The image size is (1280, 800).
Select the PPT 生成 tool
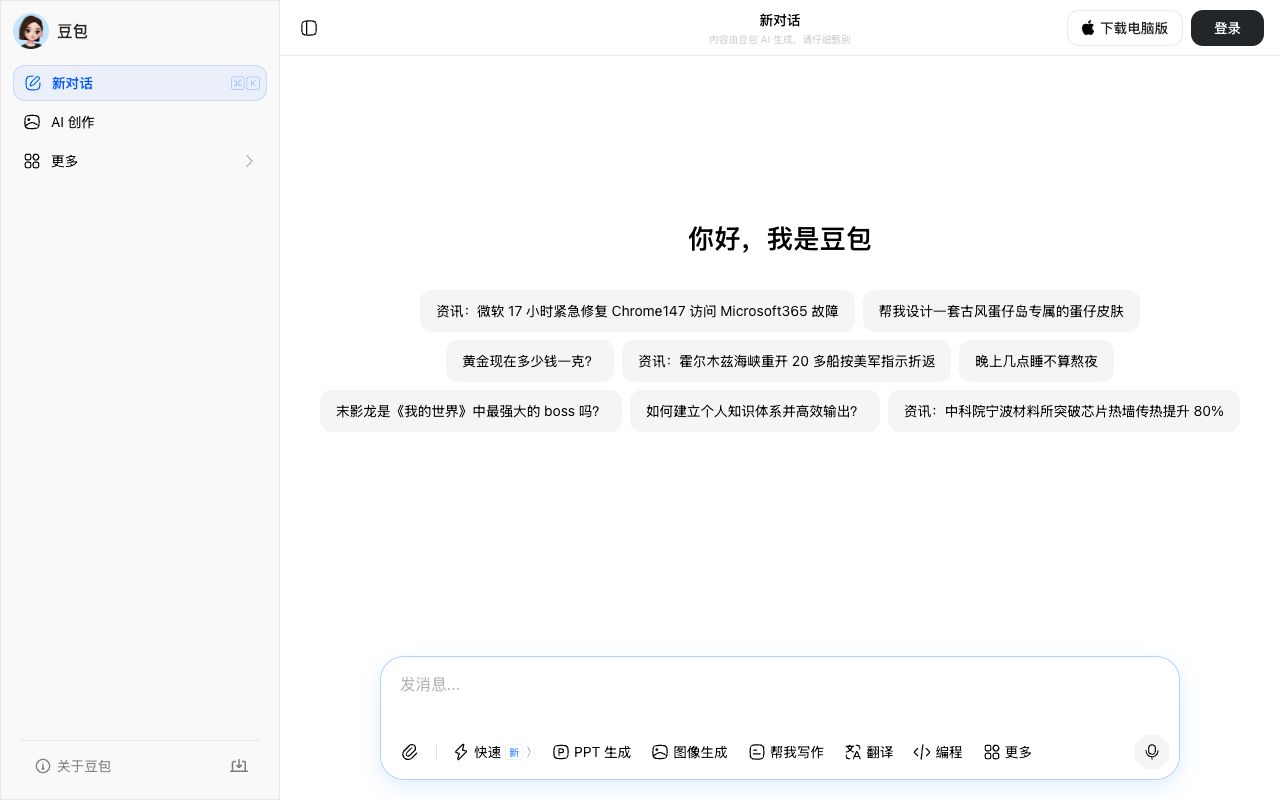point(591,752)
